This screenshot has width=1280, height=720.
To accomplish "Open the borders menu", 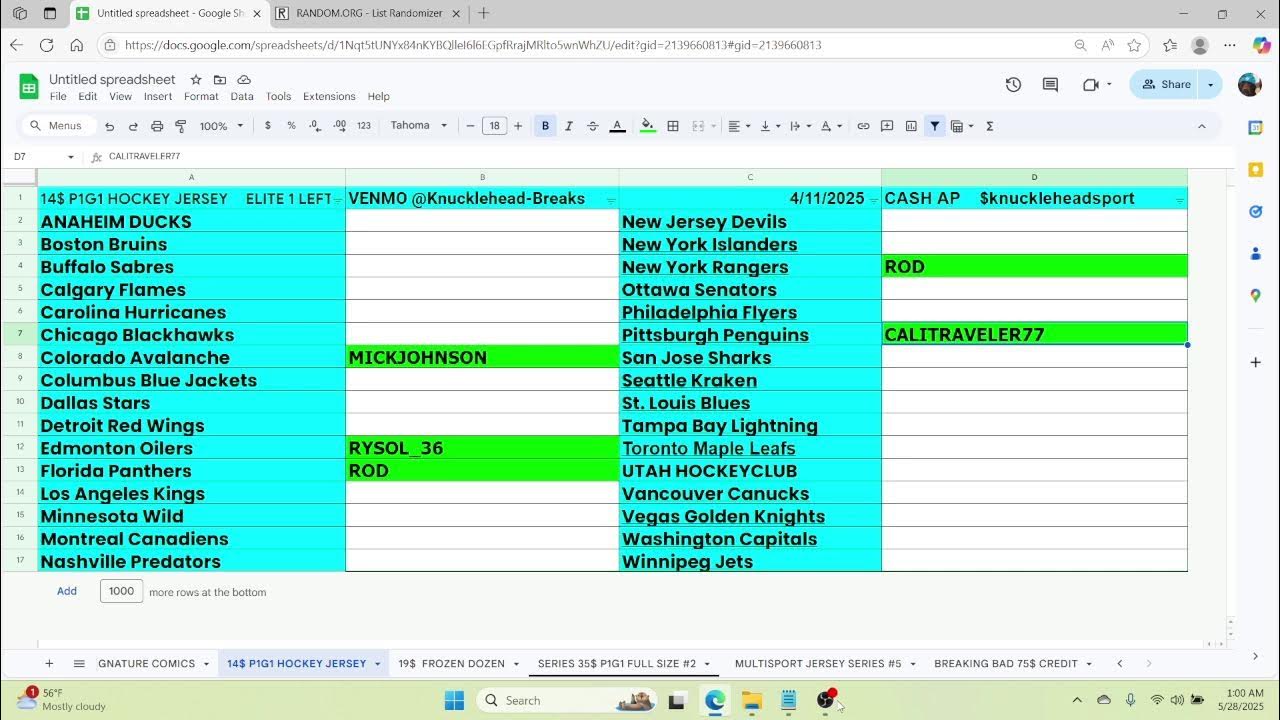I will [673, 126].
